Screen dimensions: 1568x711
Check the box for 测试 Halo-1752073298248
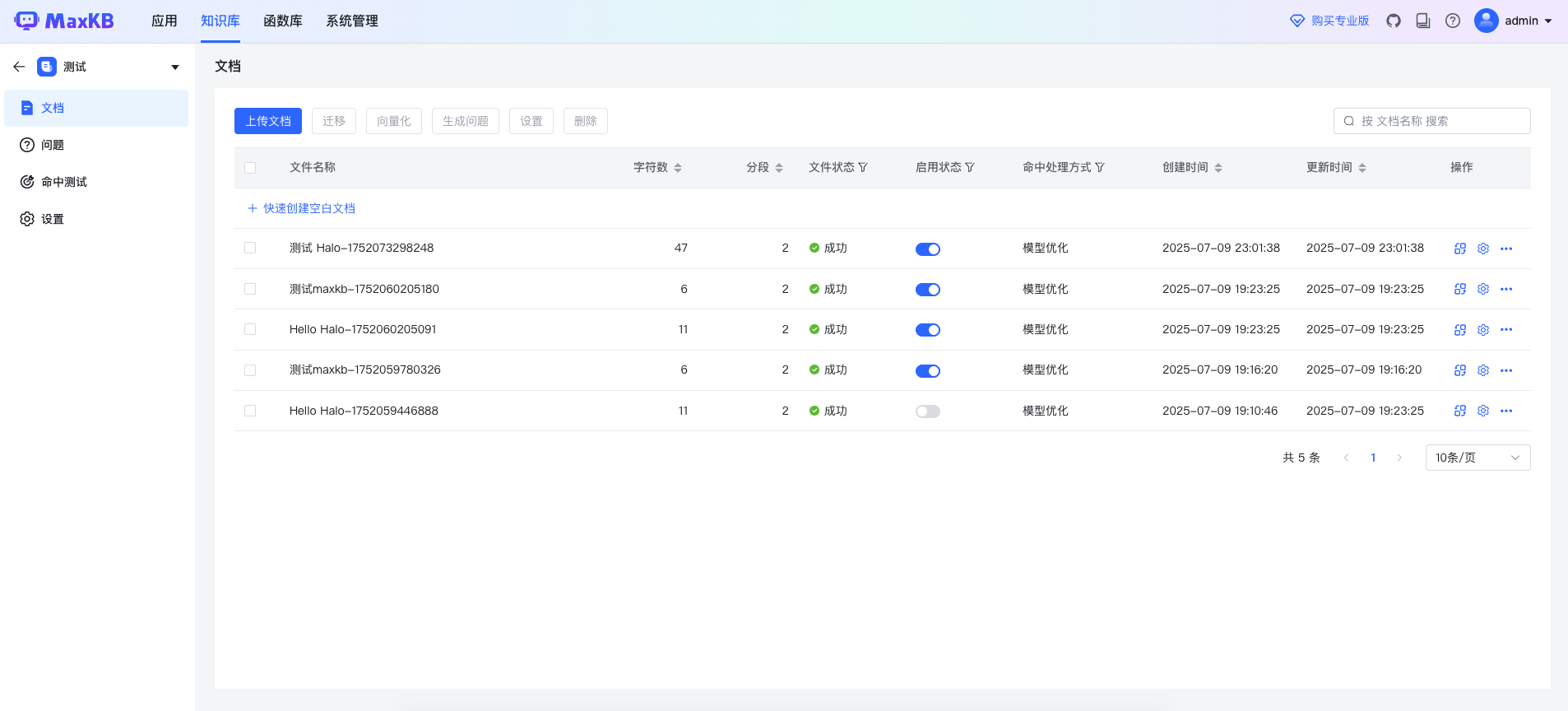(x=250, y=248)
